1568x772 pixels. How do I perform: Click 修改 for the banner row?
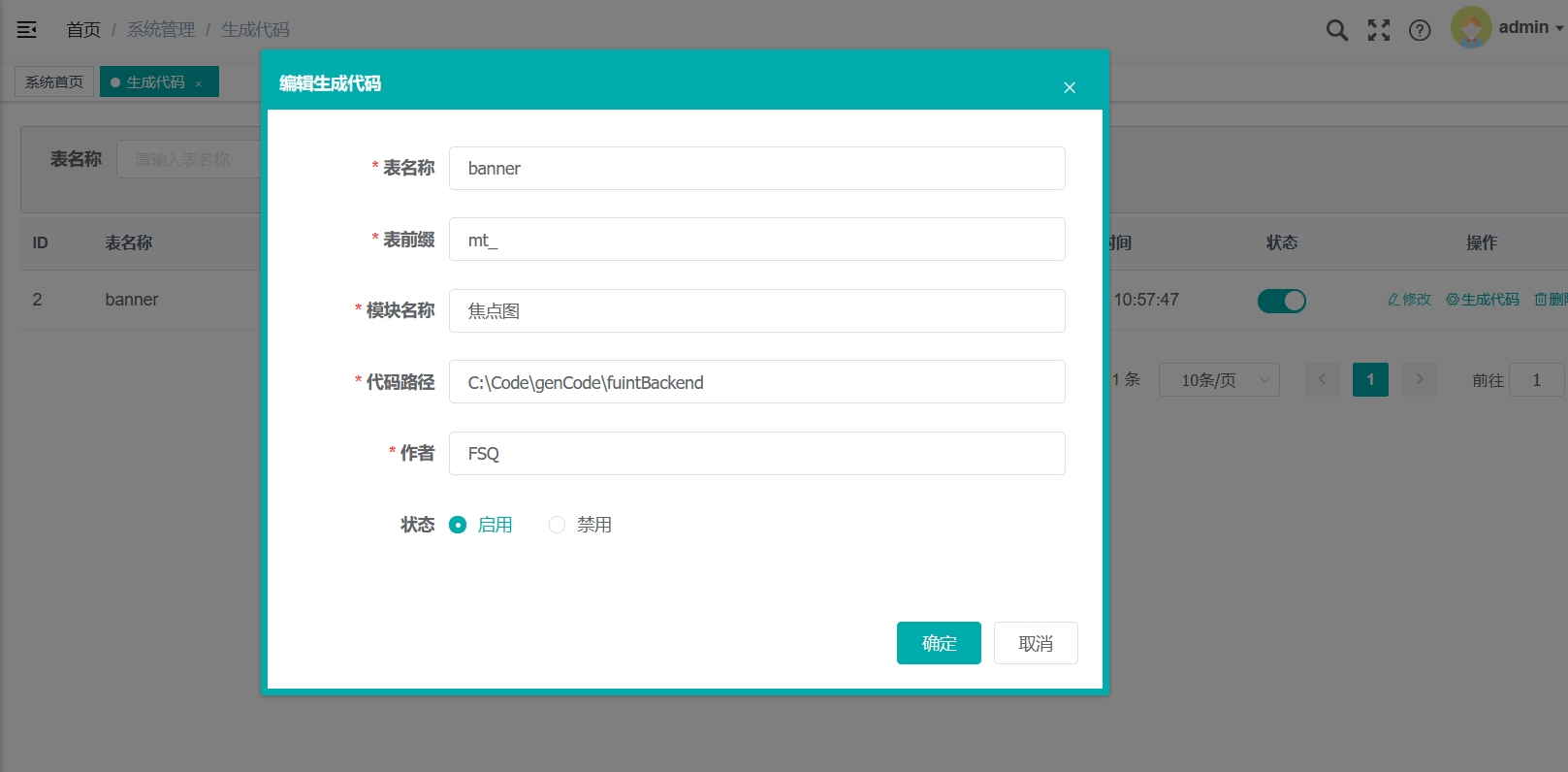[1409, 300]
